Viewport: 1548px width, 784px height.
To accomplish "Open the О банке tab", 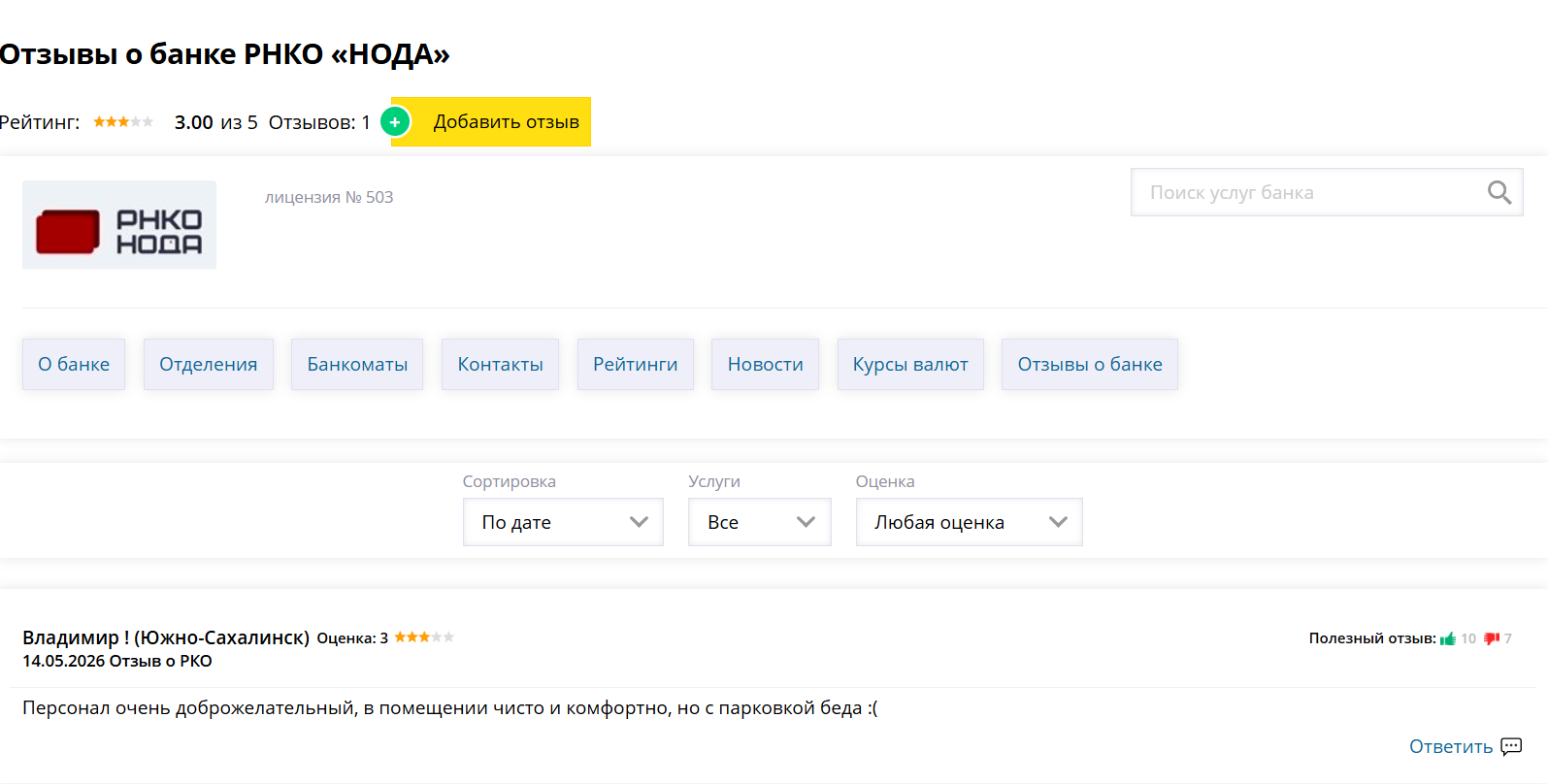I will point(74,364).
